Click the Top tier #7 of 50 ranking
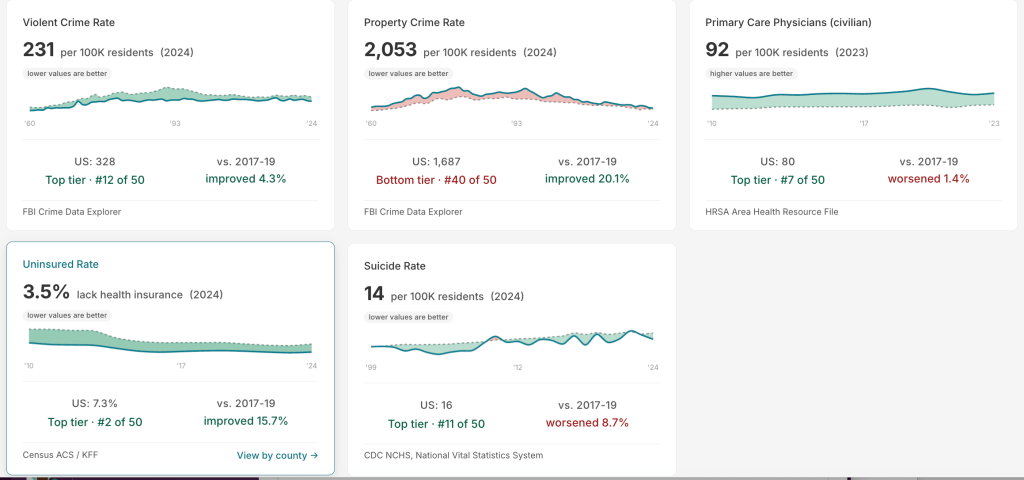This screenshot has height=480, width=1024. tap(778, 180)
